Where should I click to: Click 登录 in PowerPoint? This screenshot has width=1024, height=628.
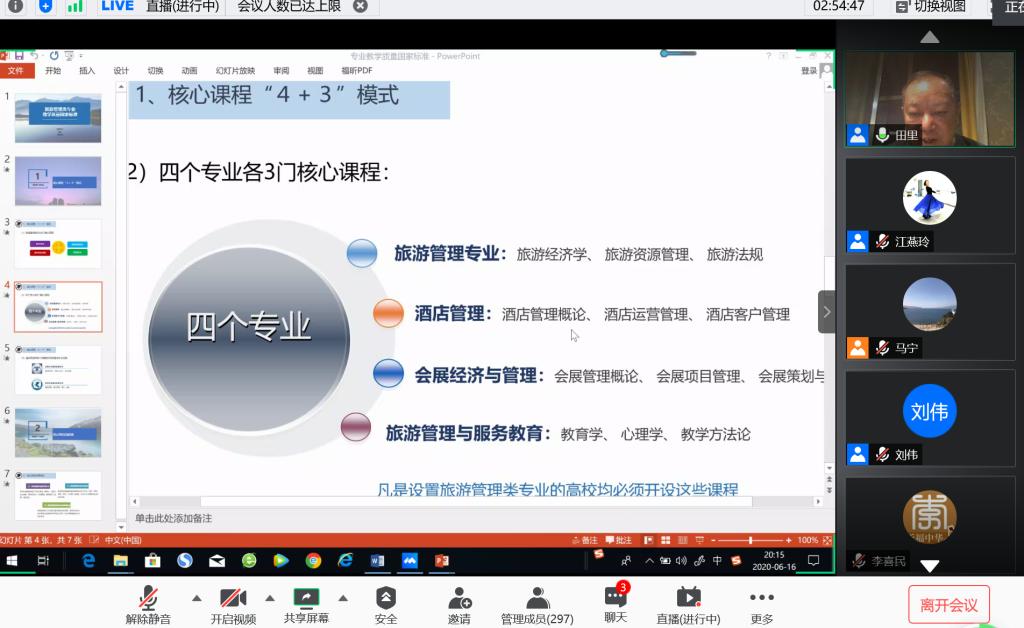tap(808, 71)
